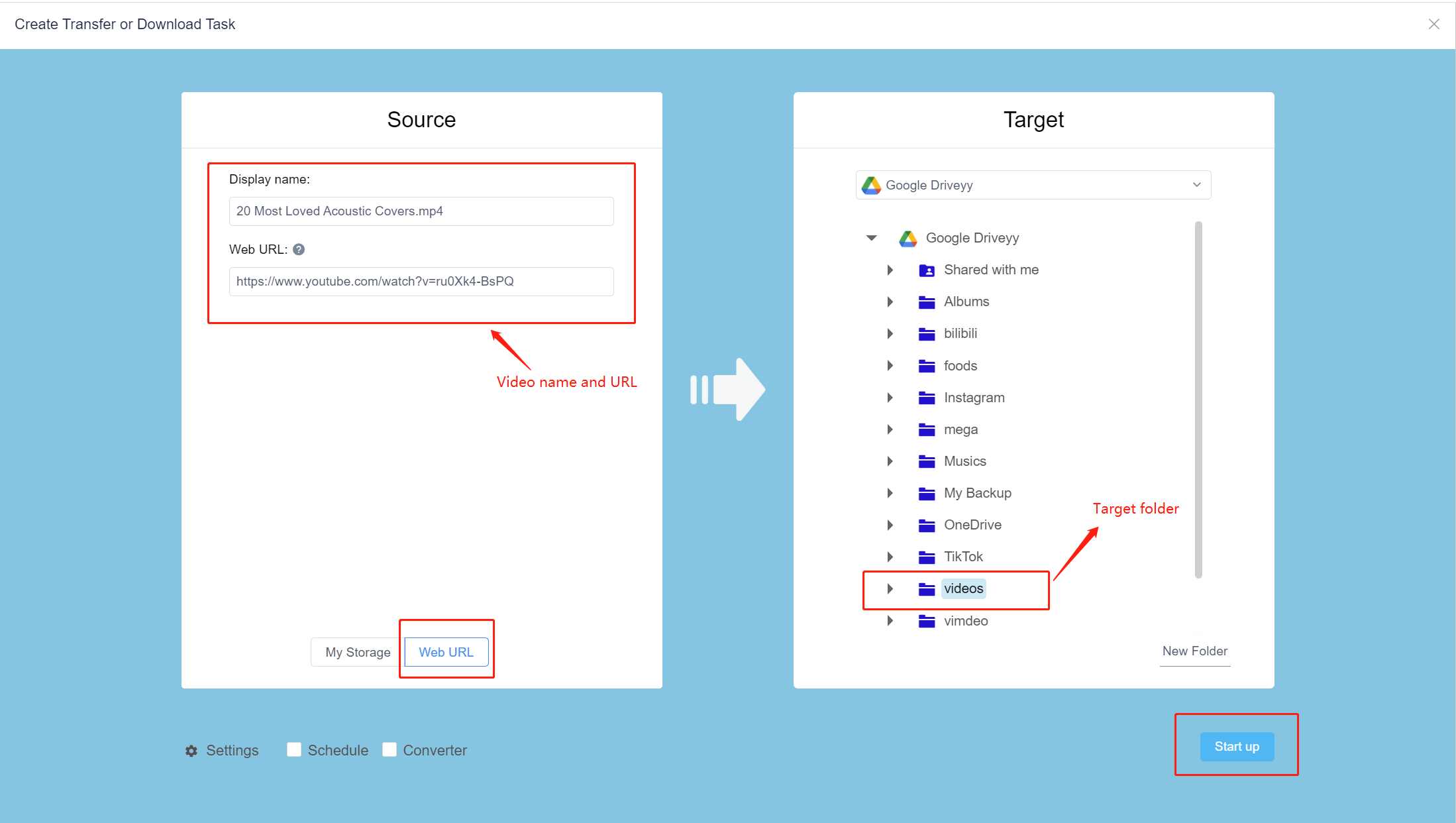Click the My Backup folder icon
Viewport: 1456px width, 823px height.
click(926, 493)
